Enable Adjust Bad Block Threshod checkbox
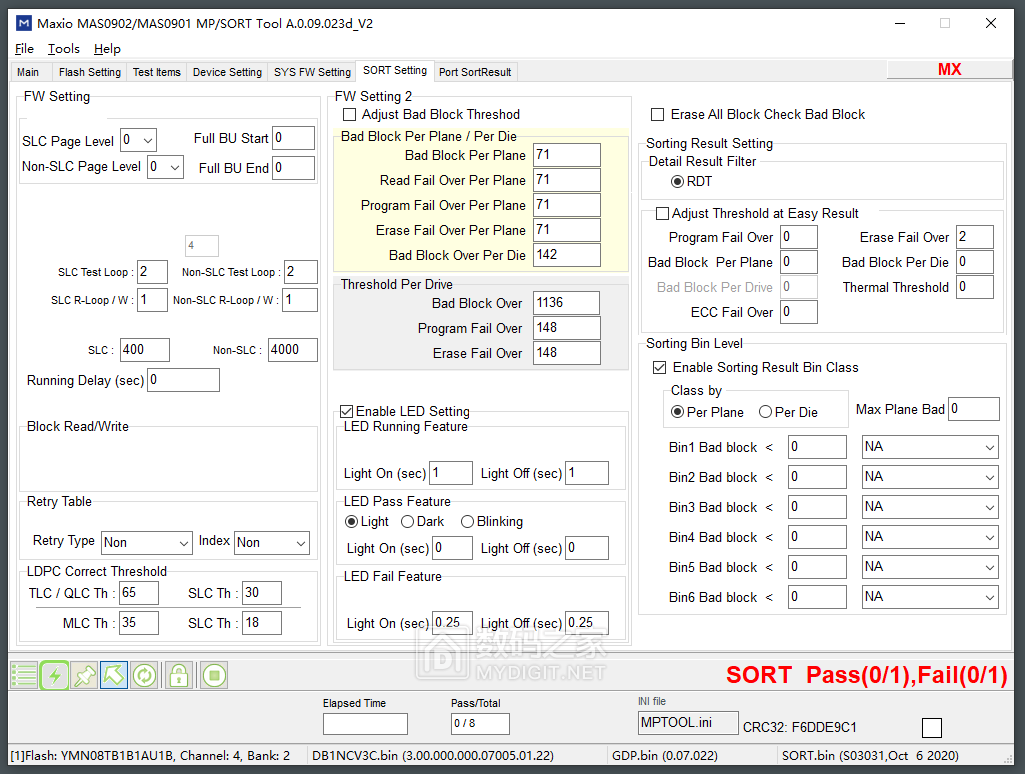The image size is (1025, 774). tap(350, 114)
